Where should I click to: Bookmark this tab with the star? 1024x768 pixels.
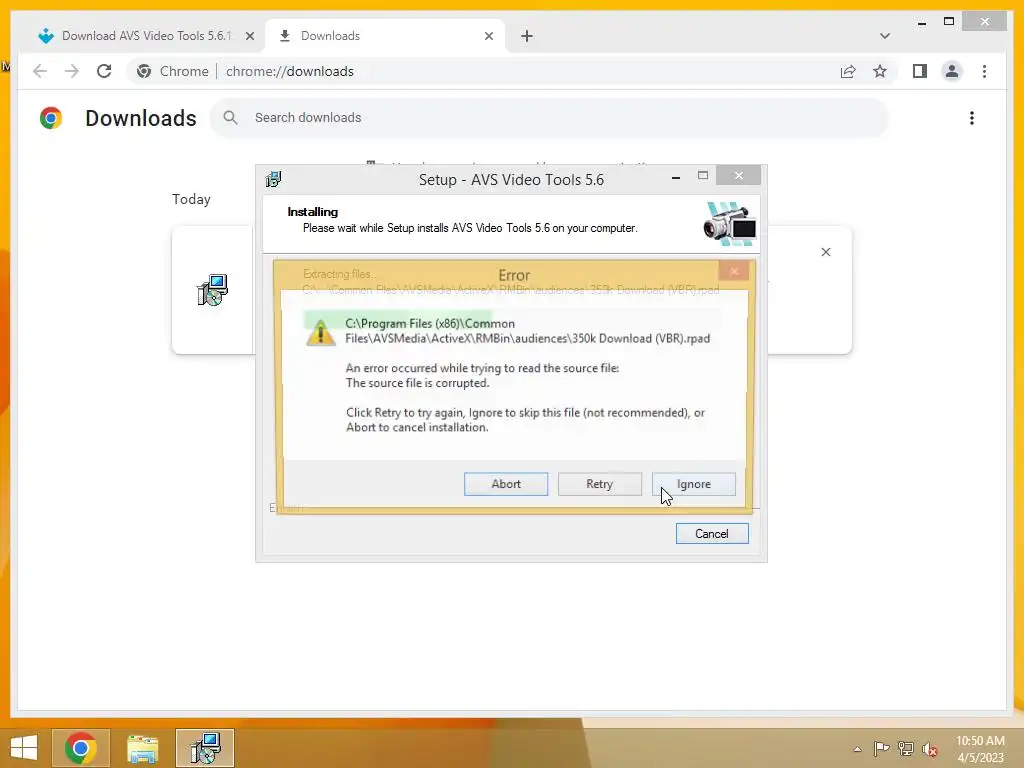click(880, 71)
